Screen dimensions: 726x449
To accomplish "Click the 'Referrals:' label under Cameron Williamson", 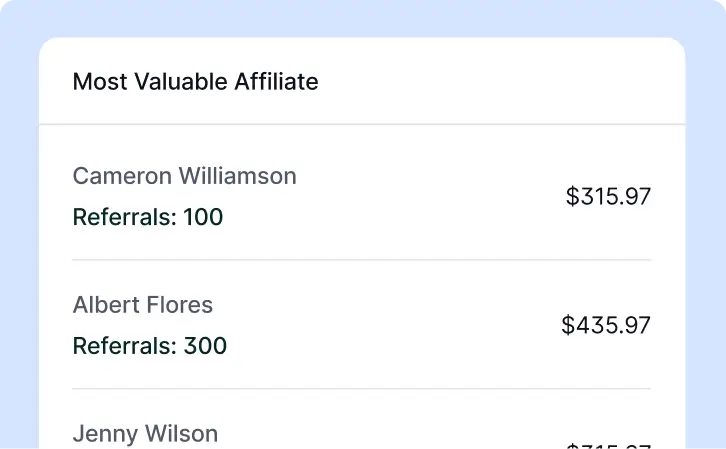I will pyautogui.click(x=124, y=217).
